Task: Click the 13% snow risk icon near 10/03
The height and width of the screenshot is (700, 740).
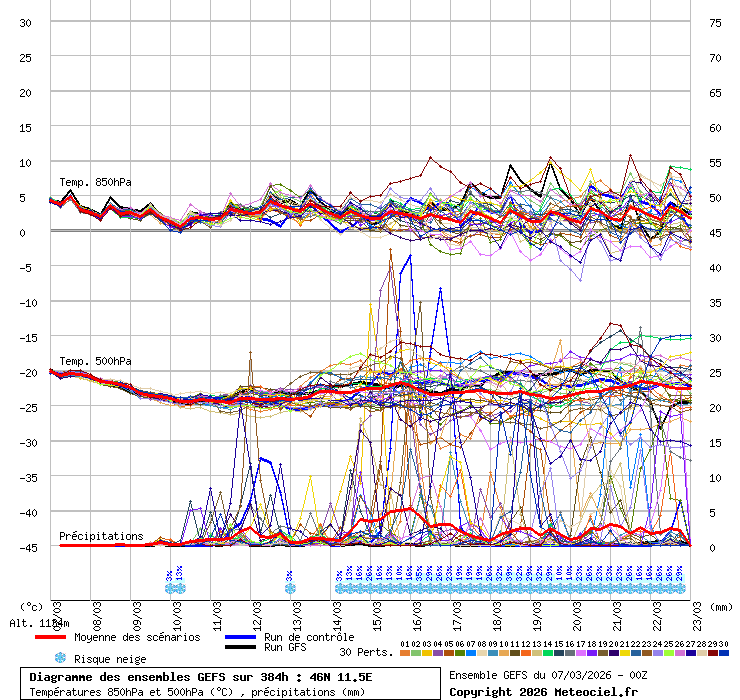Action: click(x=180, y=588)
